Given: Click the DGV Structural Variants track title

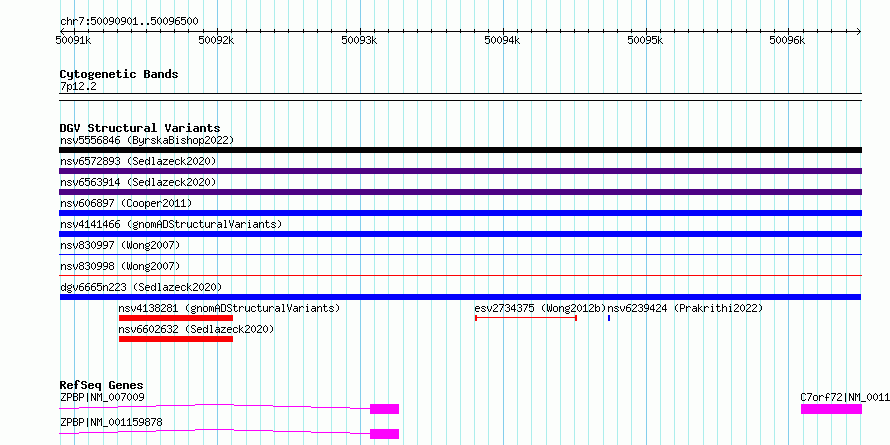Looking at the screenshot, I should pos(140,128).
